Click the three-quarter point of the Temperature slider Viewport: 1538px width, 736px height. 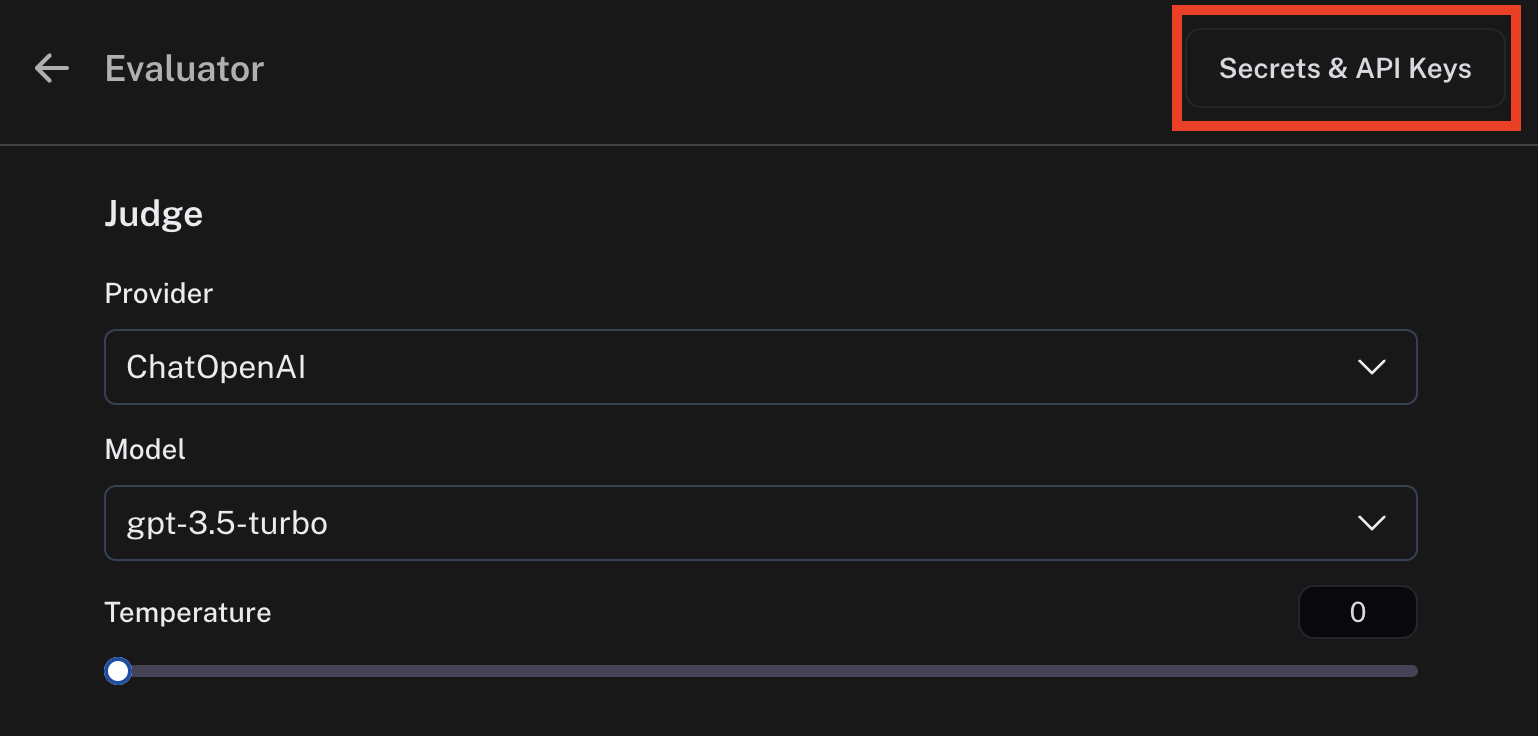coord(1086,671)
